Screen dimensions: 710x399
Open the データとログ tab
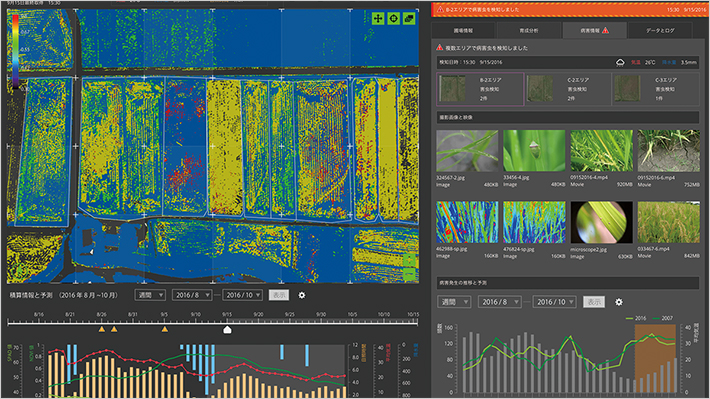660,30
